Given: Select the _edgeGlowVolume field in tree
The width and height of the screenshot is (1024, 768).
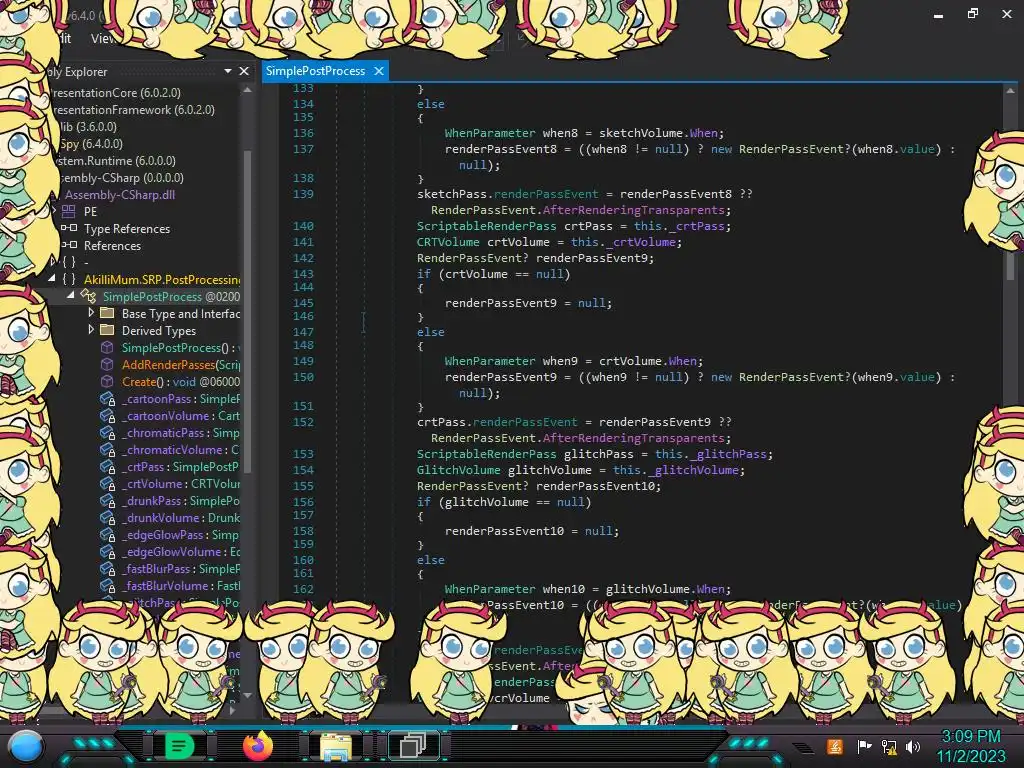Looking at the screenshot, I should (181, 552).
